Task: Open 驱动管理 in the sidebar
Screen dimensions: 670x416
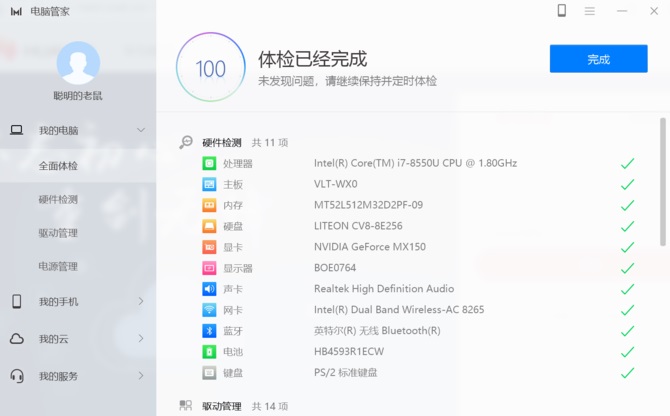Action: 58,233
